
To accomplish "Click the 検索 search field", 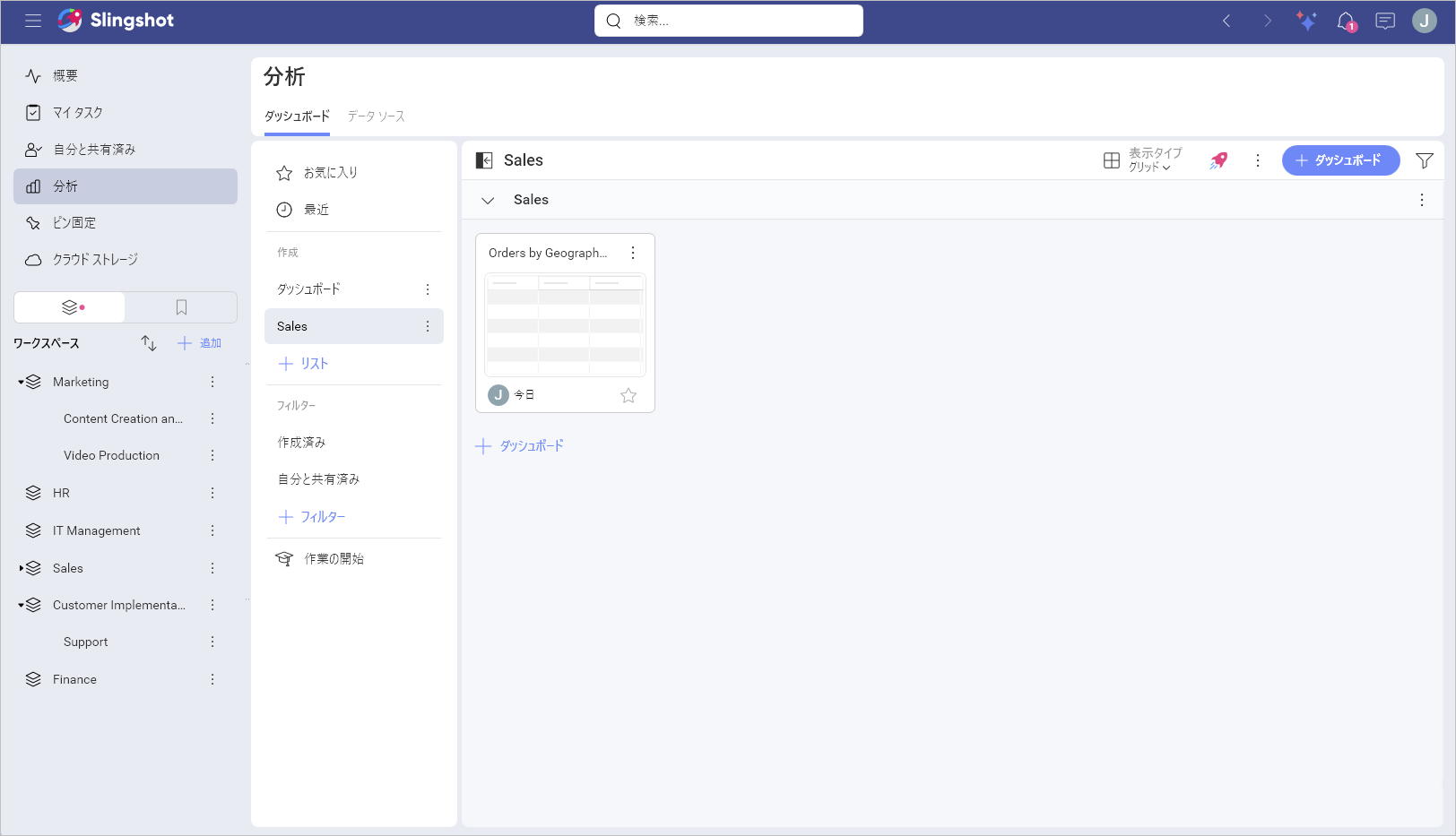I will coord(729,21).
